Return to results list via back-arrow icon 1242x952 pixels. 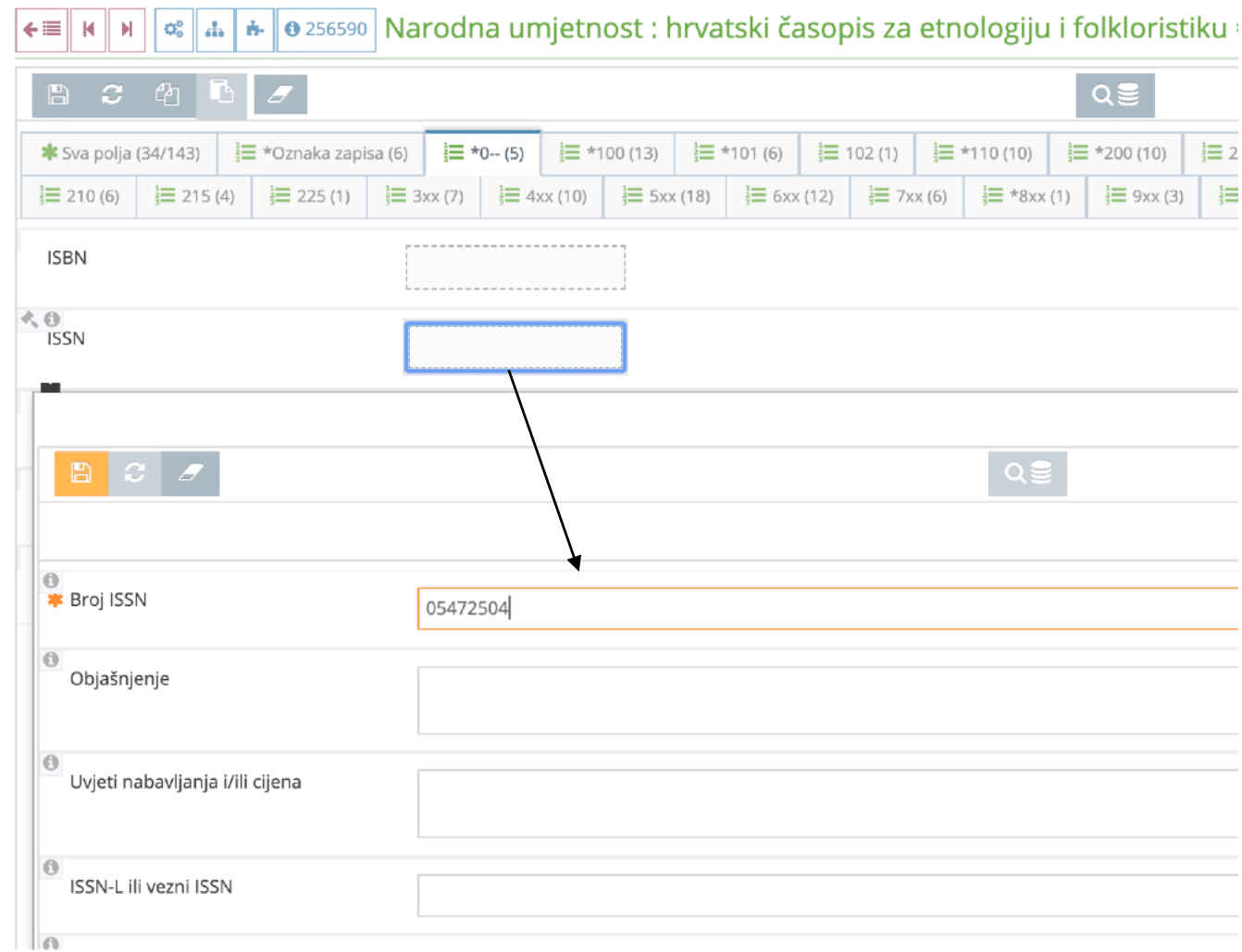click(43, 29)
